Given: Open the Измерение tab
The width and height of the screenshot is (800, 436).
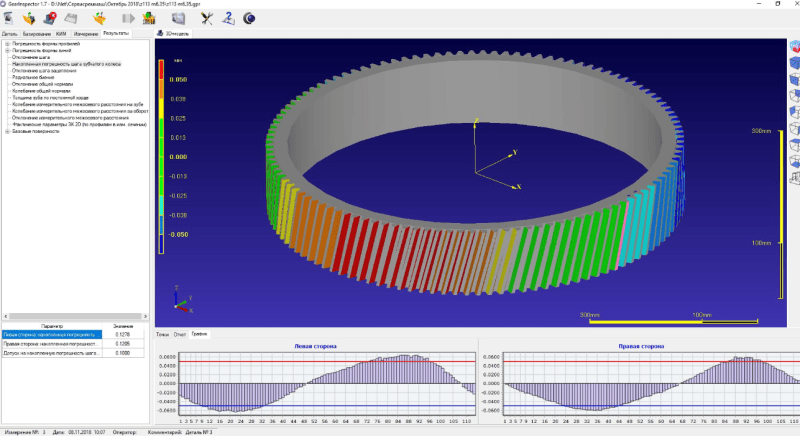Looking at the screenshot, I should tap(84, 33).
